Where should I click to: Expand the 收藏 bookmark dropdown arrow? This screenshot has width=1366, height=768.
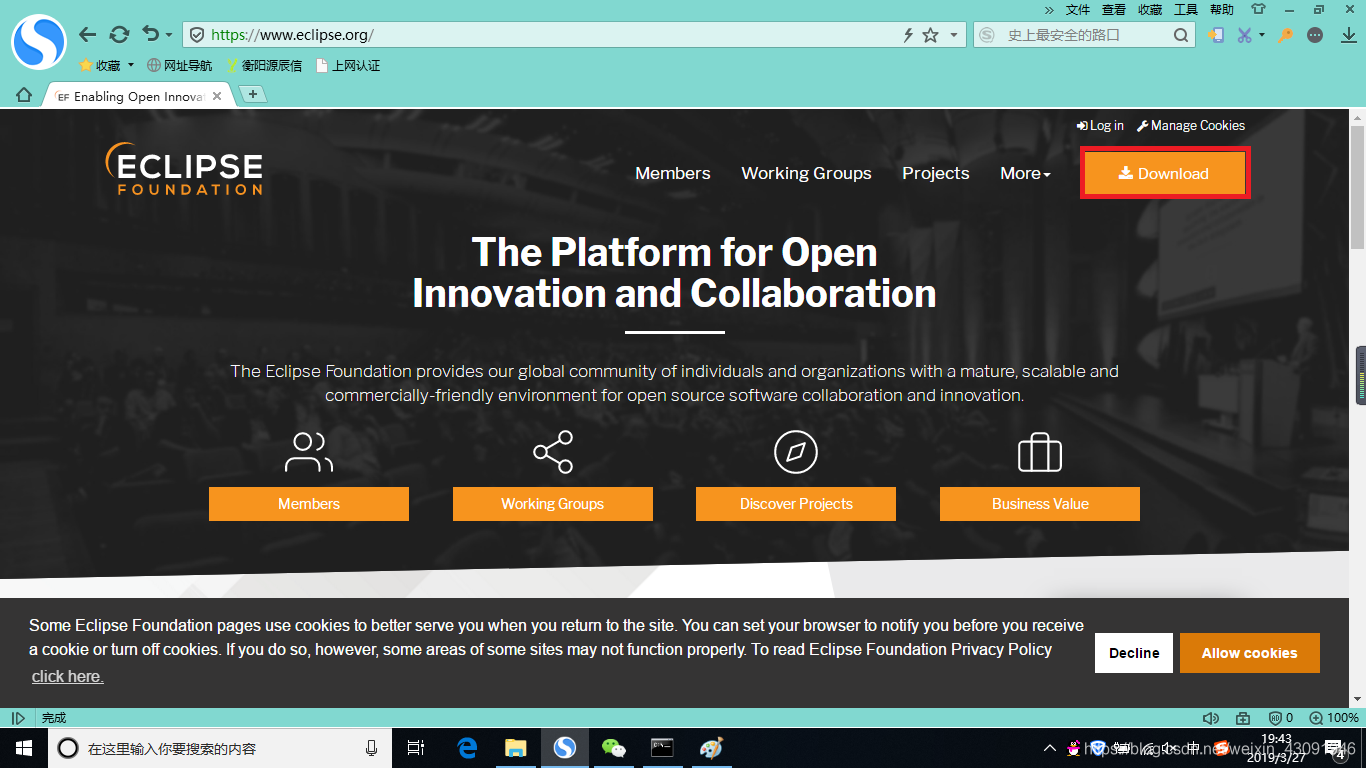pyautogui.click(x=131, y=66)
